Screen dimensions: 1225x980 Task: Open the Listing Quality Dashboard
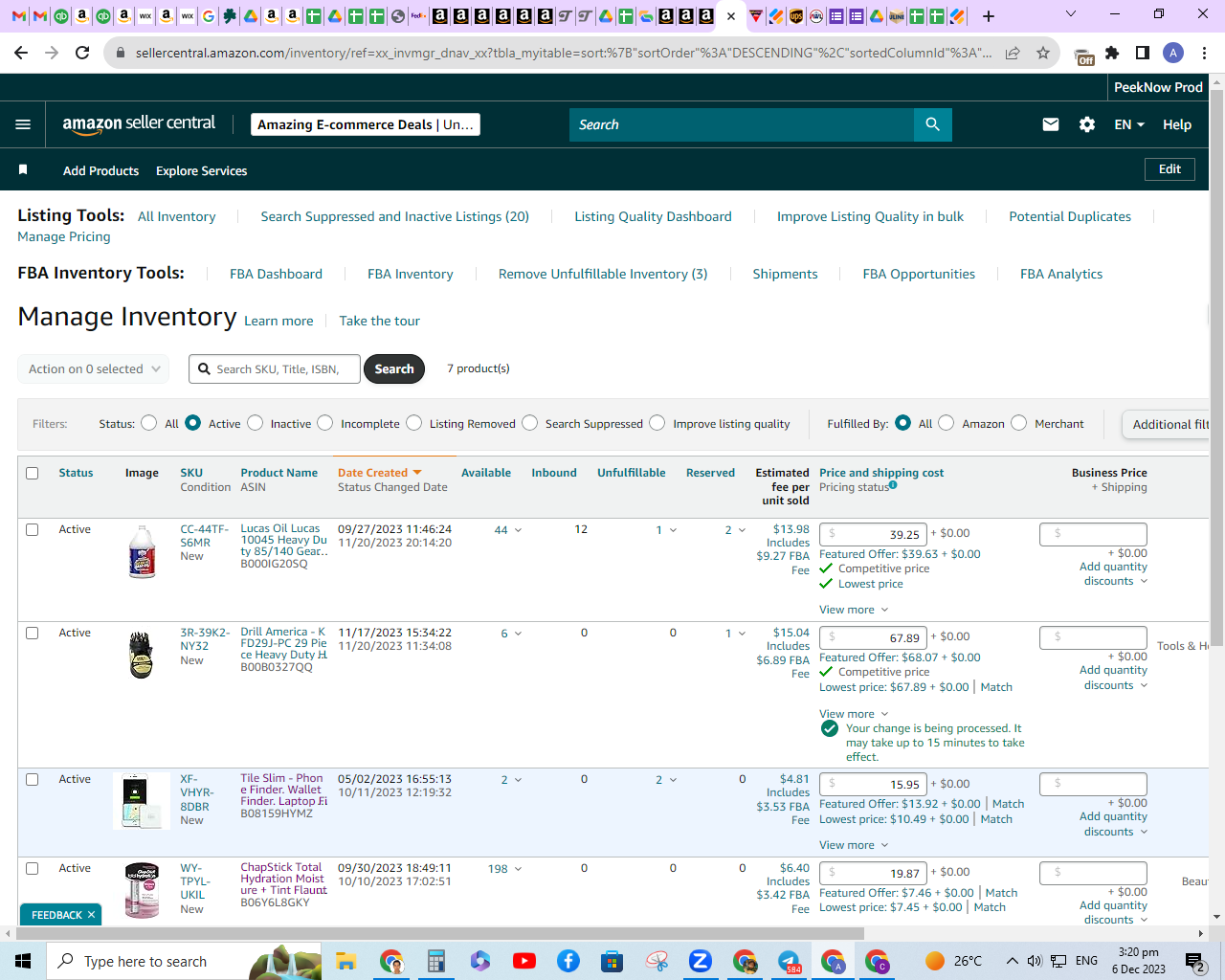[x=653, y=216]
